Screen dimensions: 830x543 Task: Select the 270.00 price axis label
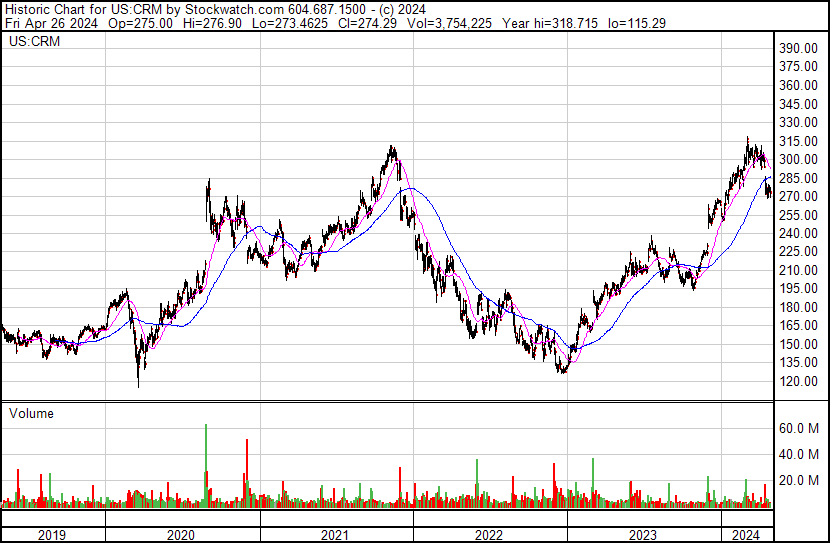798,196
